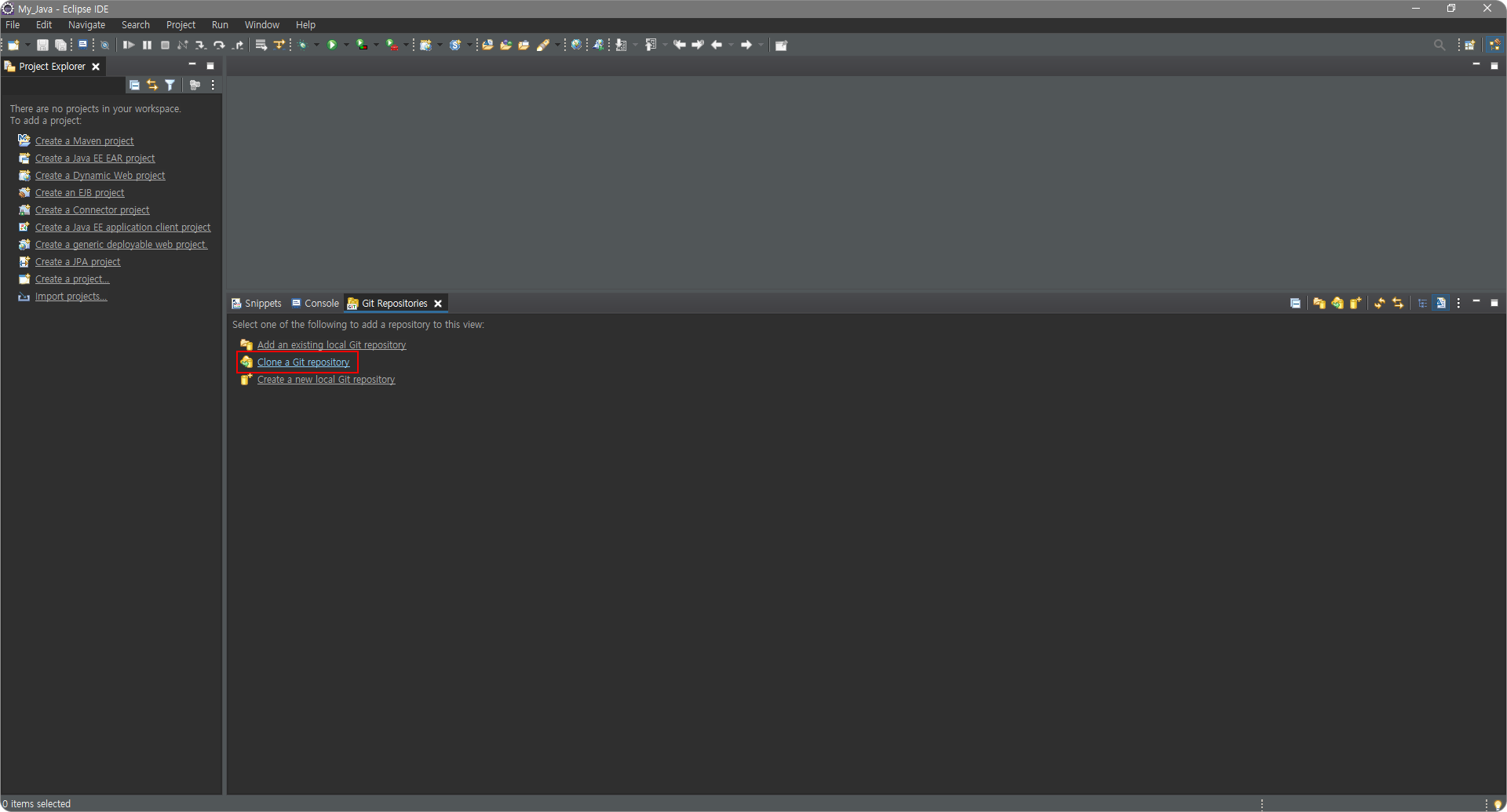The image size is (1507, 812).
Task: Click the Step Return toolbar icon
Action: point(238,45)
